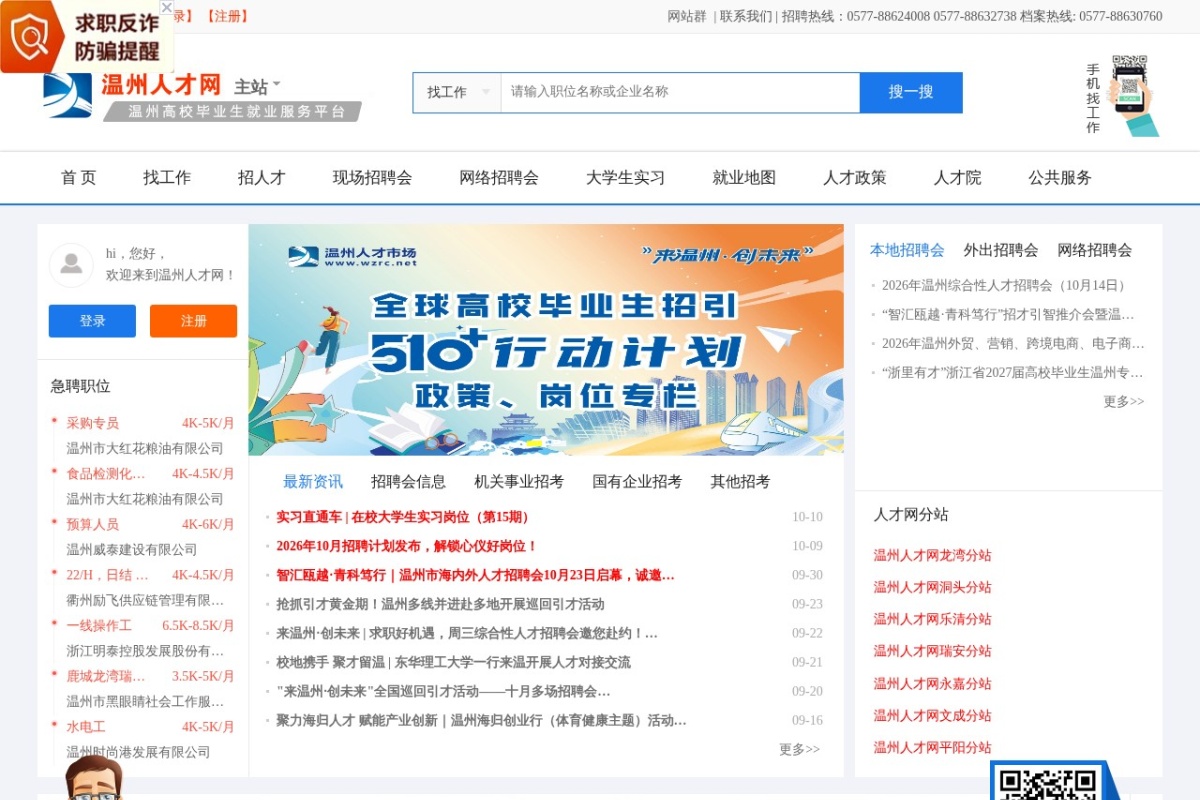Click the 注册 link in top bar
1200x800 pixels.
228,16
